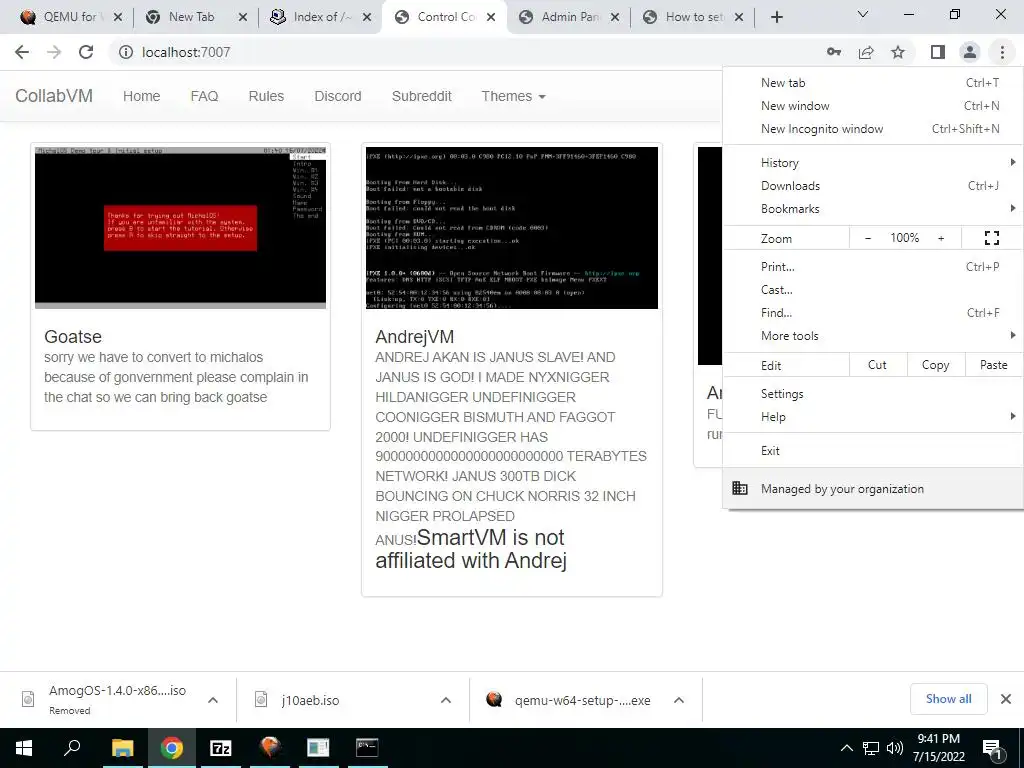Select New tab from Chrome menu
1024x768 pixels.
(x=873, y=83)
